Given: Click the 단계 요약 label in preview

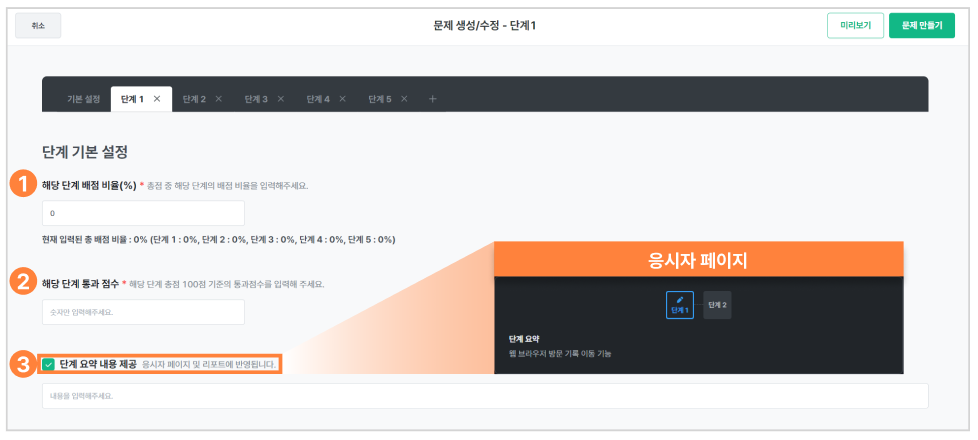Looking at the screenshot, I should (524, 340).
